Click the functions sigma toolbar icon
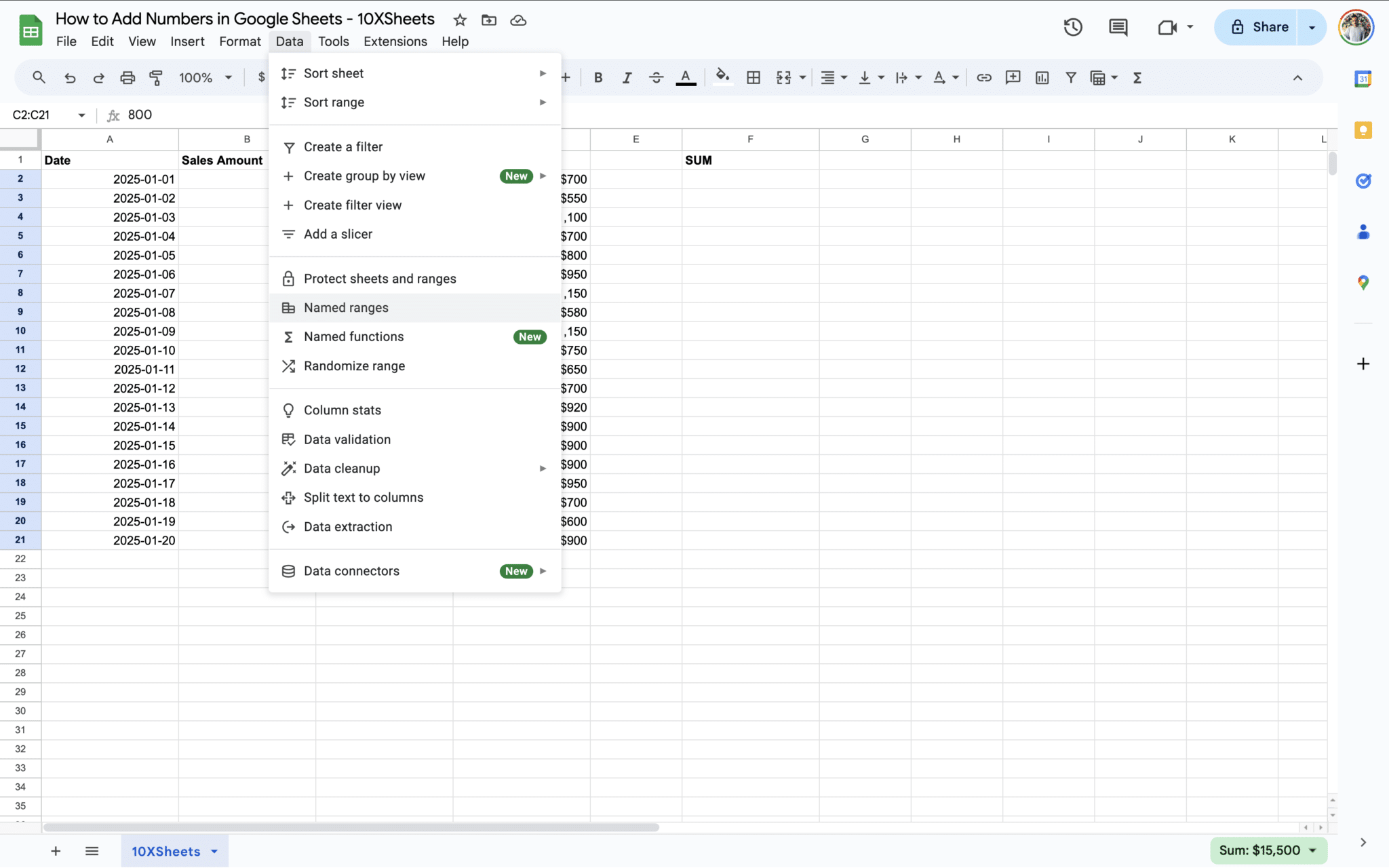 [x=1137, y=78]
